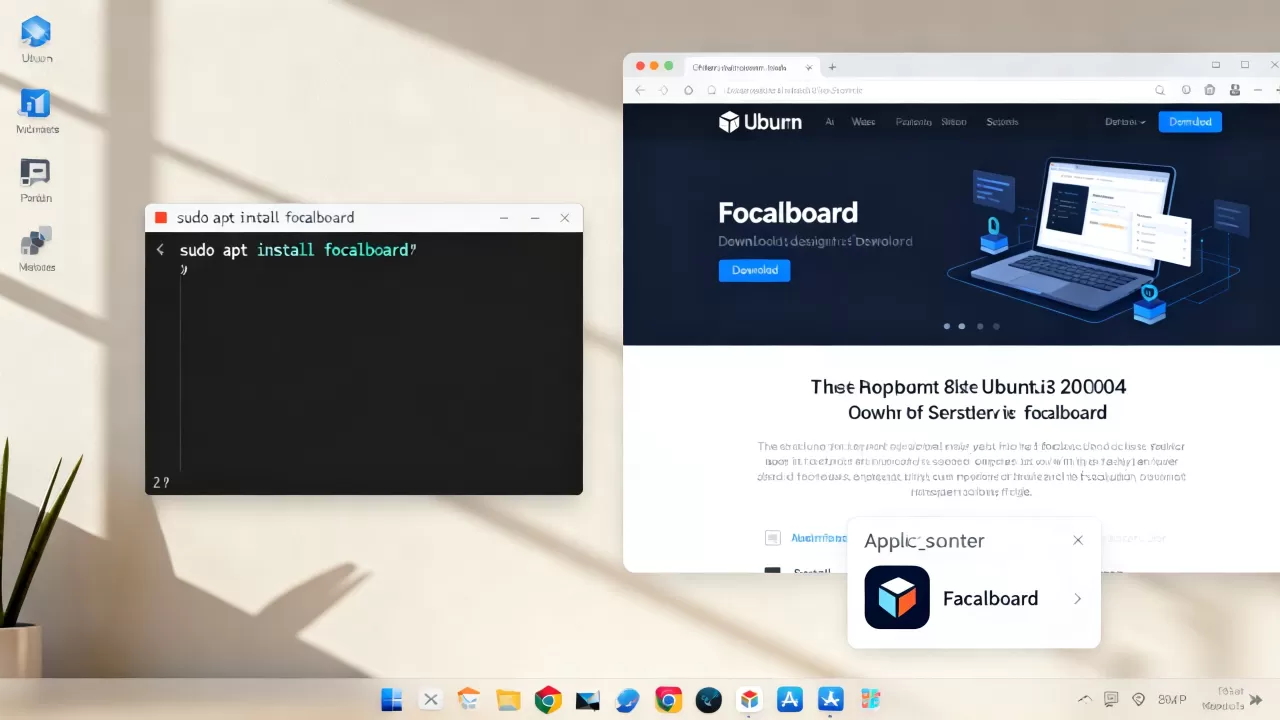Open the 'Sition' site nav item
Viewport: 1280px width, 720px height.
954,122
